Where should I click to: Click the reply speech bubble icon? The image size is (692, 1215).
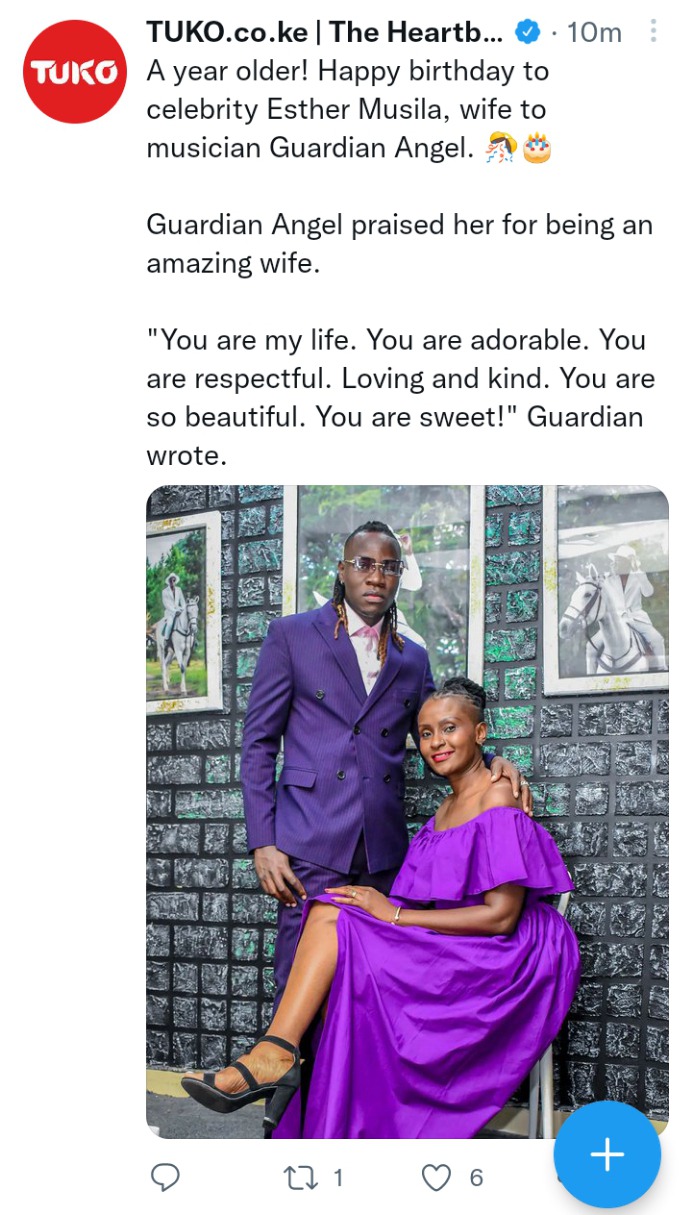click(x=165, y=1177)
